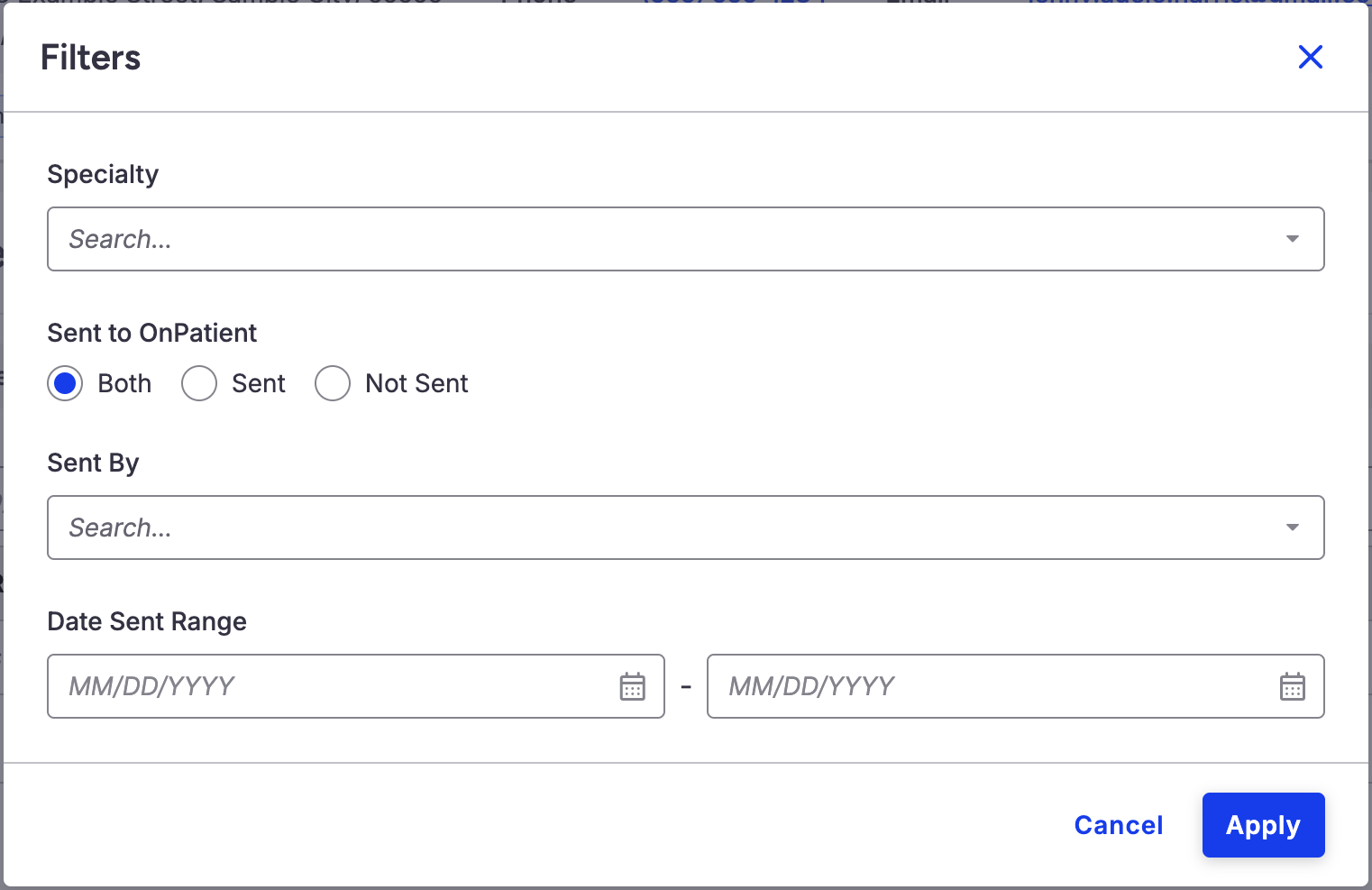Expand the Sent By dropdown arrow
The width and height of the screenshot is (1372, 890).
[x=1293, y=528]
